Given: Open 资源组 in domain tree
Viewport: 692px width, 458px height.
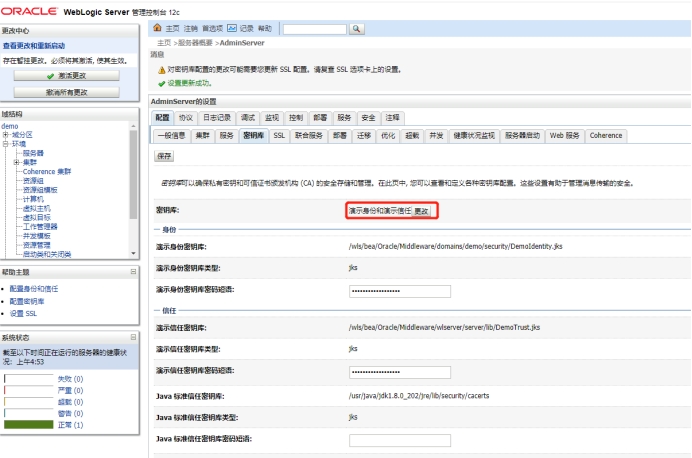Looking at the screenshot, I should (33, 181).
